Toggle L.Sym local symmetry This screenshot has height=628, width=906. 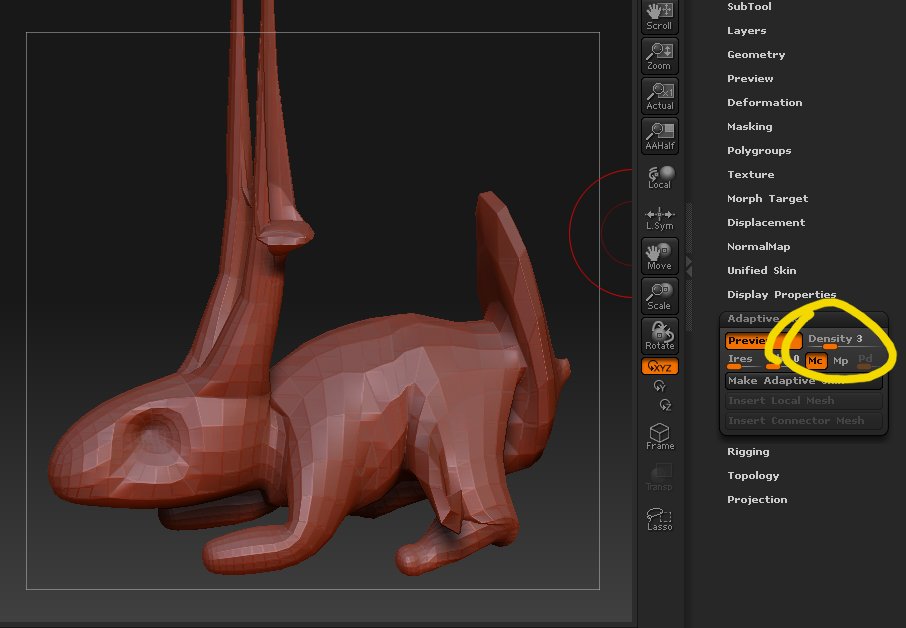(659, 217)
